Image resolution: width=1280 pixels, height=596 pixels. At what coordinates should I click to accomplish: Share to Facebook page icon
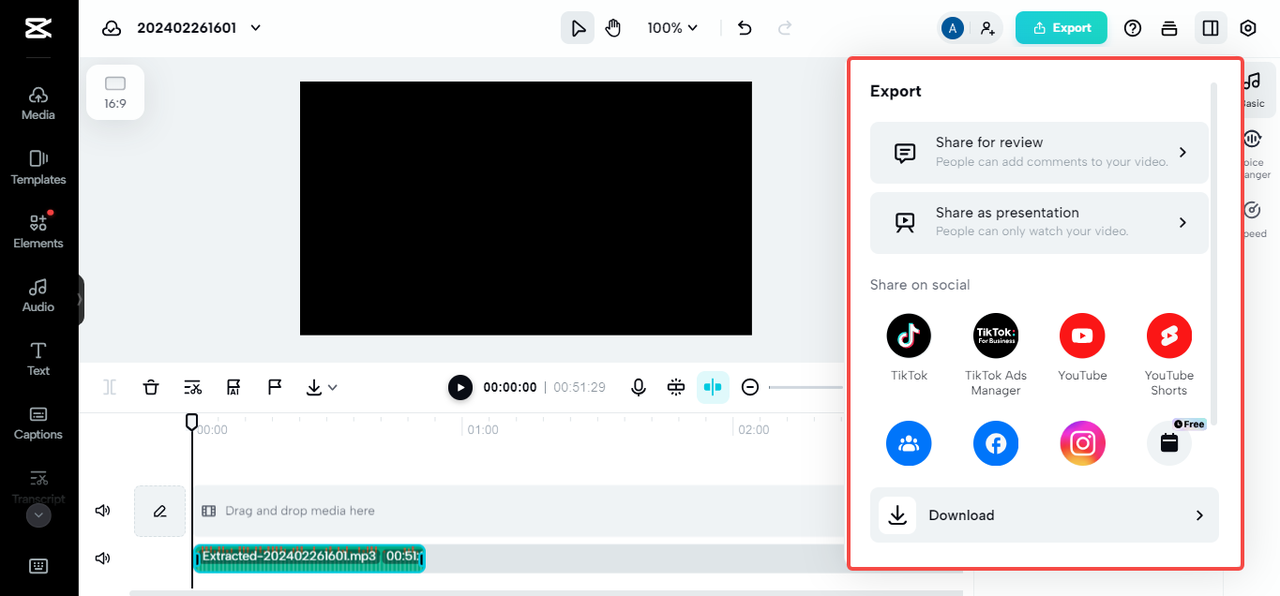coord(996,444)
